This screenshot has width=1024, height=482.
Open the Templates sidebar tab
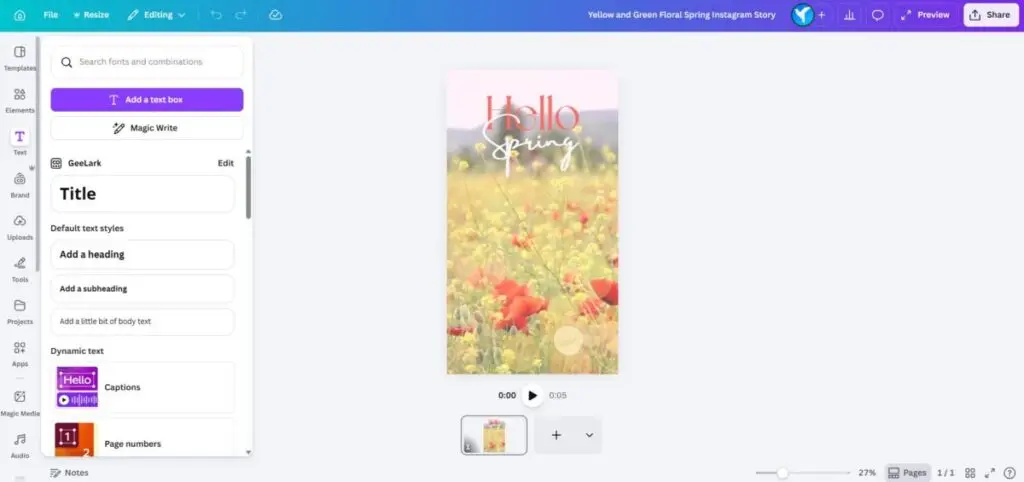pos(20,57)
